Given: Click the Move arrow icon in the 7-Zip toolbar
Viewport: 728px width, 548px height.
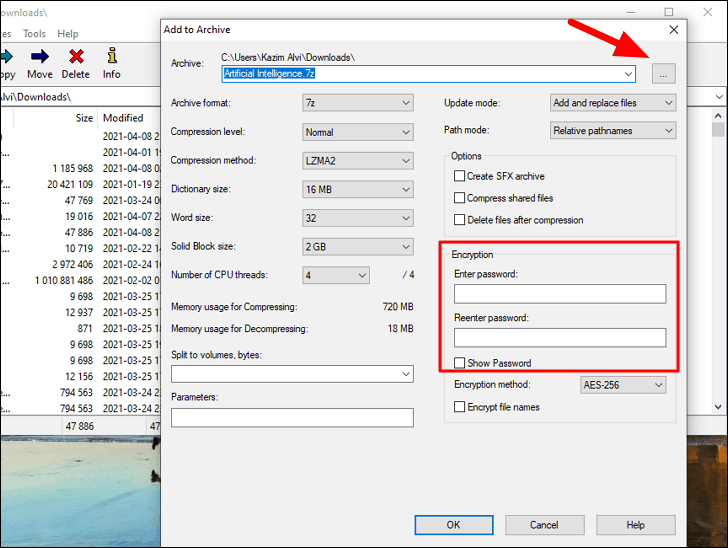Looking at the screenshot, I should pyautogui.click(x=40, y=57).
